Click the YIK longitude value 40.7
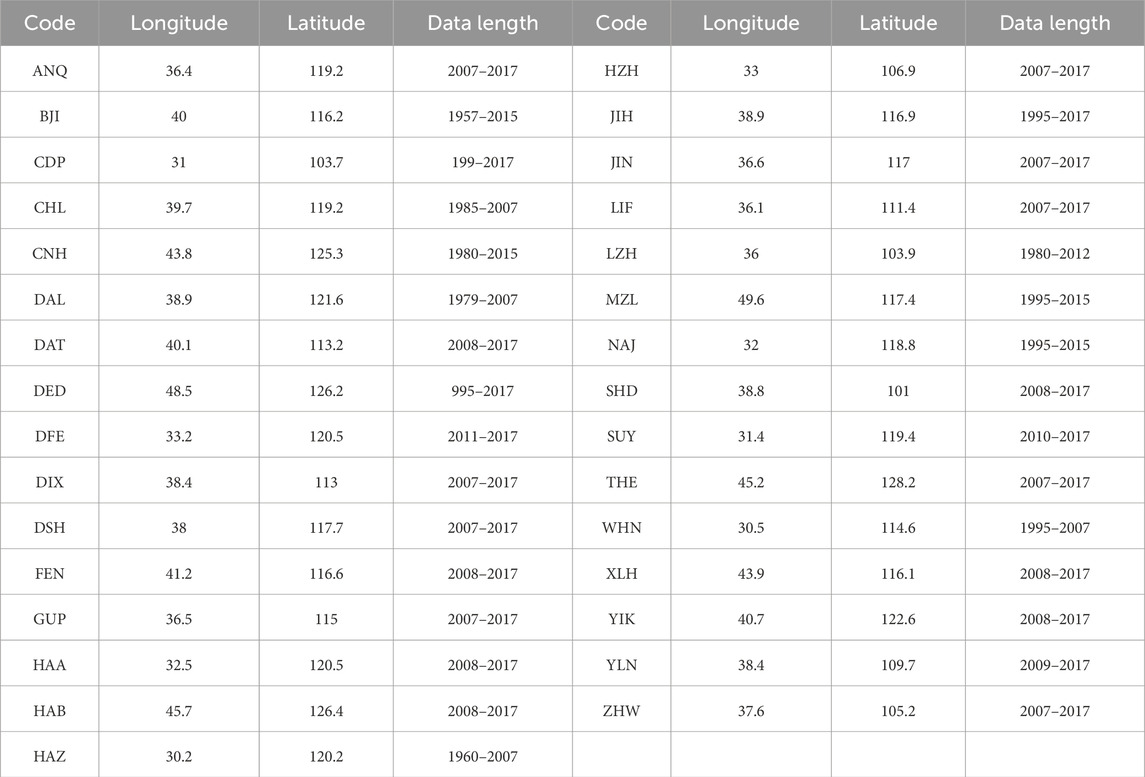1145x777 pixels. [x=751, y=619]
